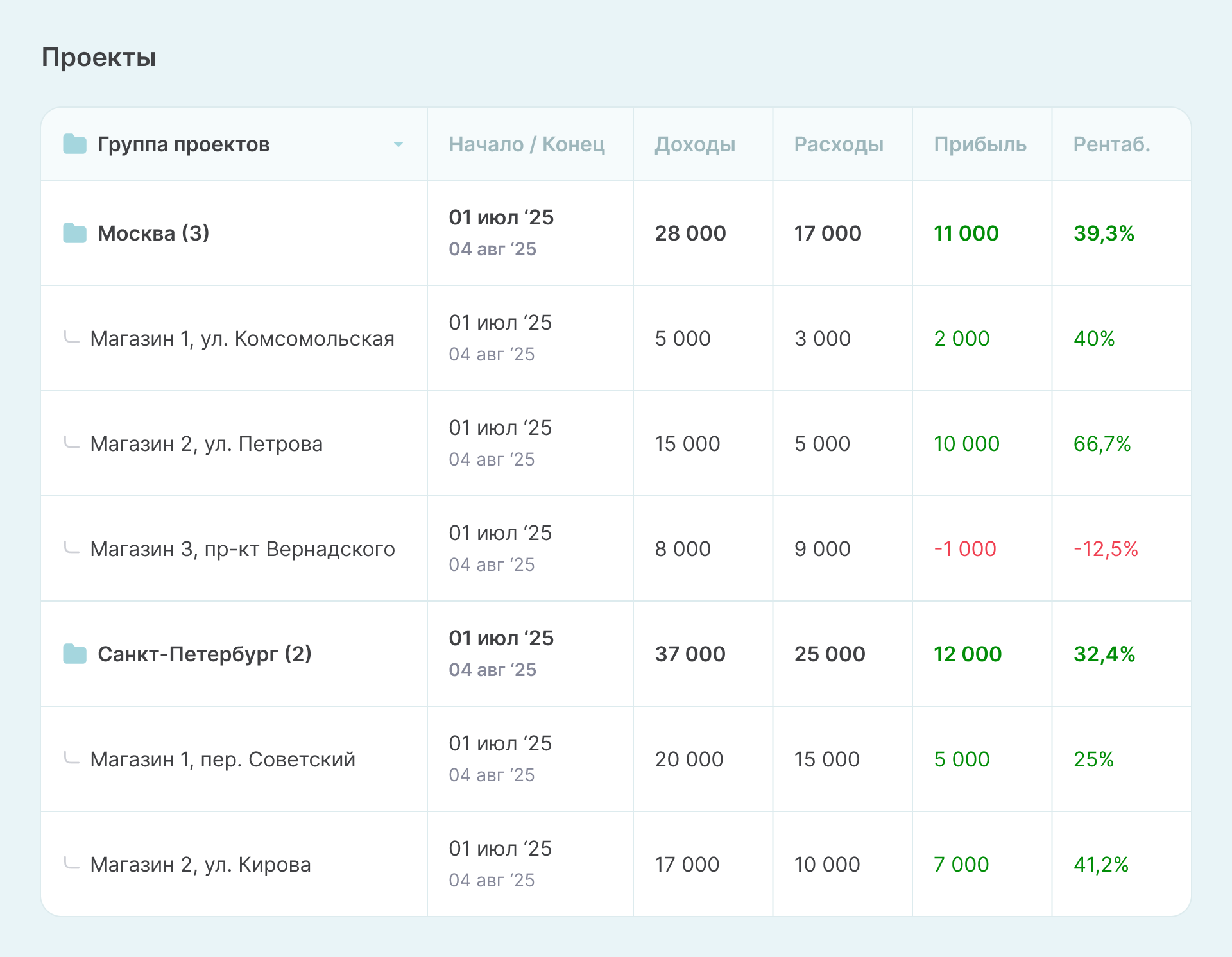1232x957 pixels.
Task: Click the sub-item arrow icon before Магазин 2, ул. Петрова
Action: click(x=71, y=443)
